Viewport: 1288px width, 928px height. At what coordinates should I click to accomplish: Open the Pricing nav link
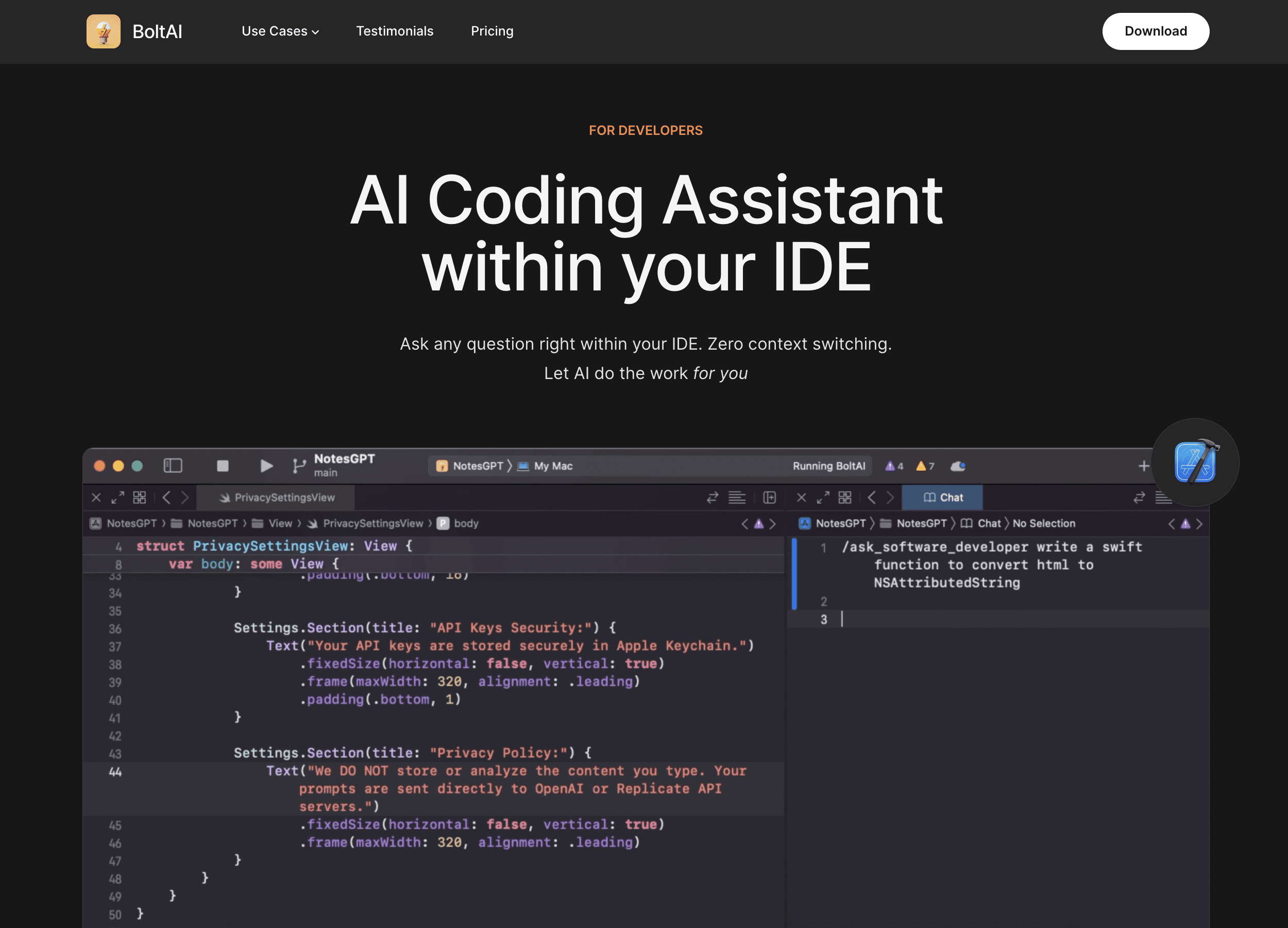coord(492,31)
